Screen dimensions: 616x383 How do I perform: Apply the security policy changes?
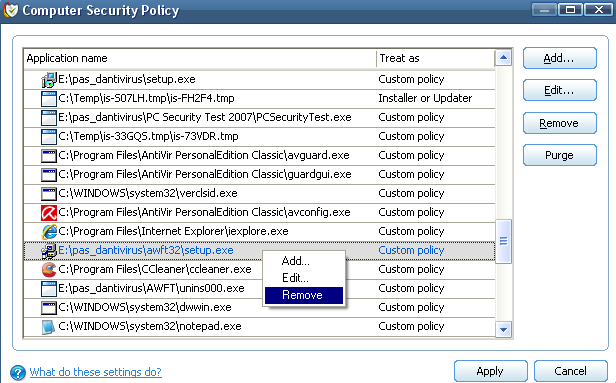tap(490, 371)
